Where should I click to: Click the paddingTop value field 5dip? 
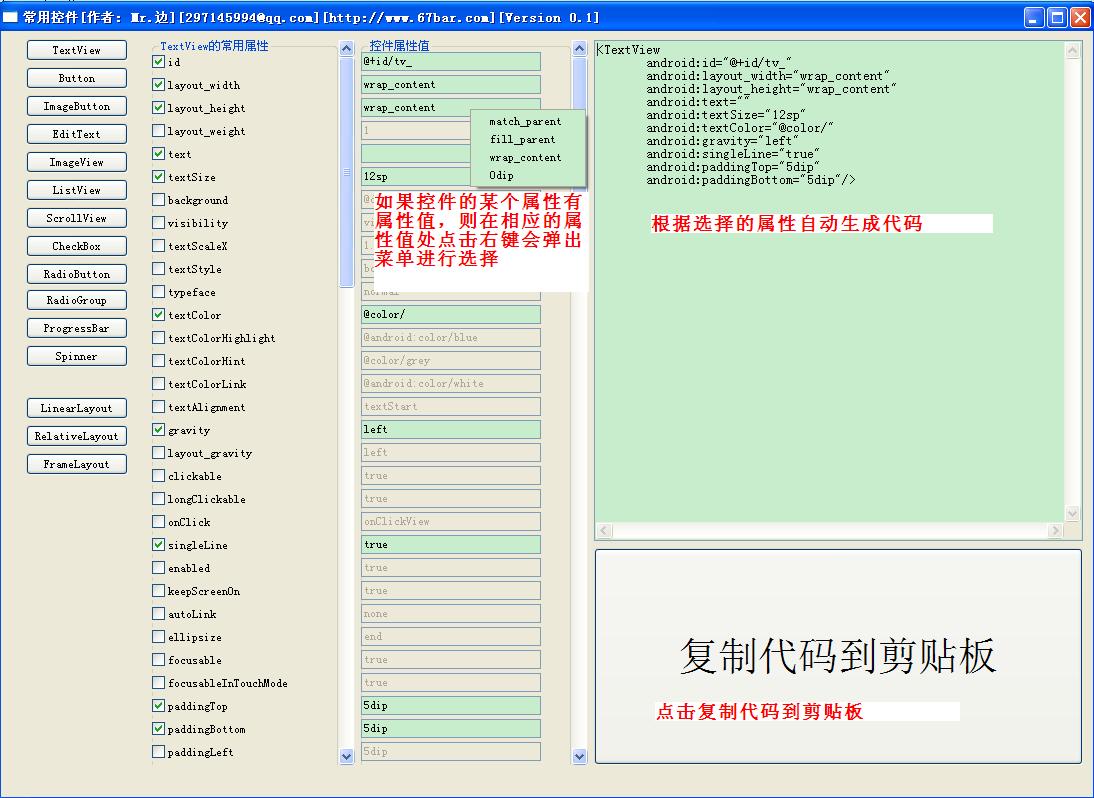click(x=451, y=706)
